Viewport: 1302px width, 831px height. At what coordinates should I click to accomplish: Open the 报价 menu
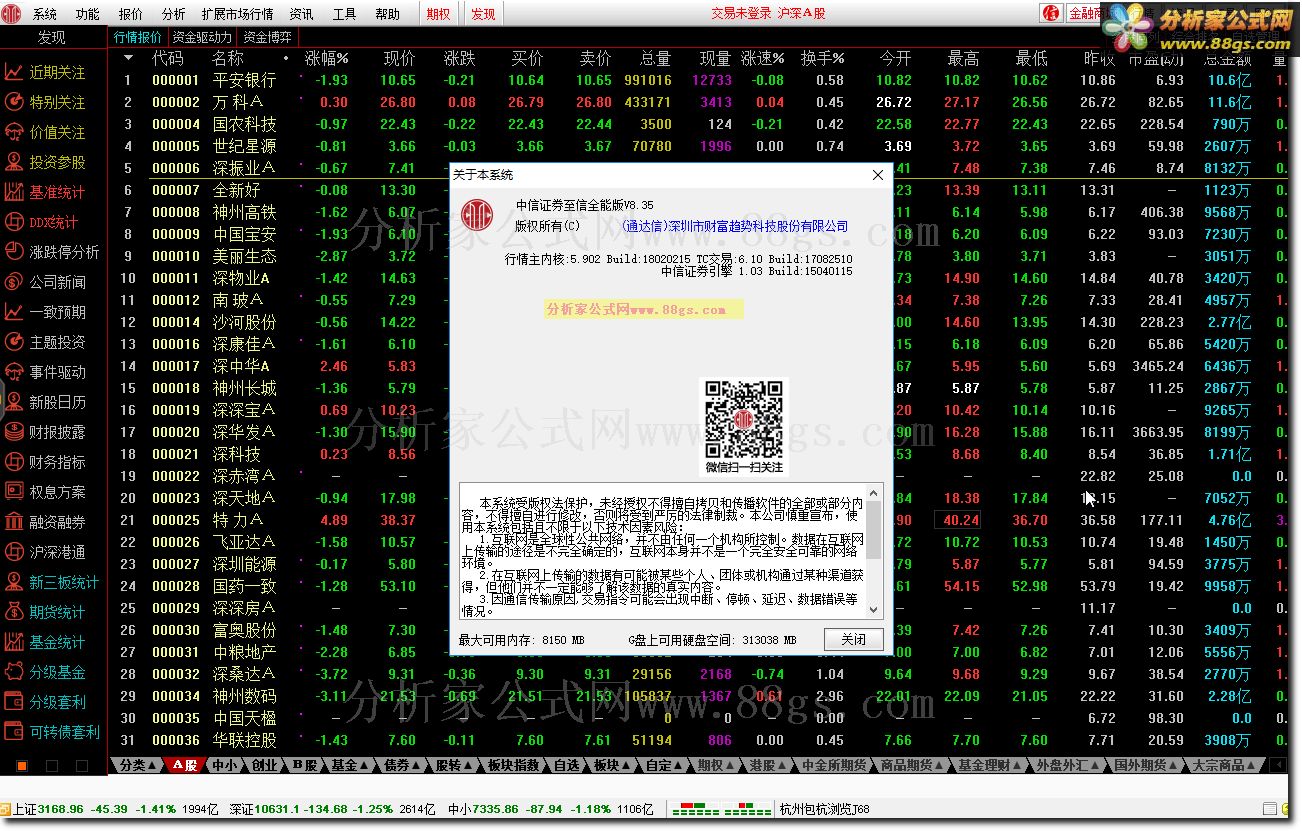tap(131, 14)
